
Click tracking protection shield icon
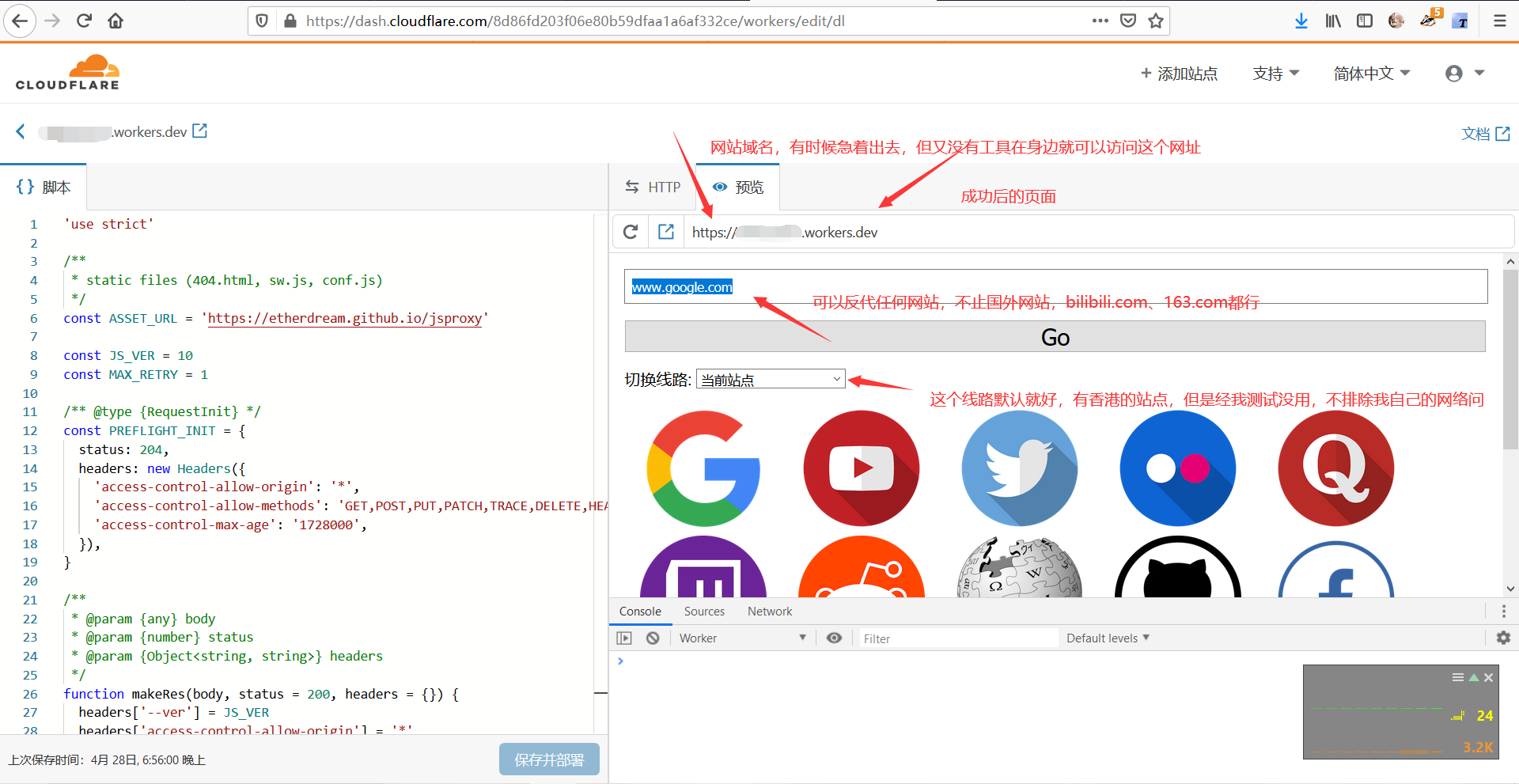tap(262, 21)
